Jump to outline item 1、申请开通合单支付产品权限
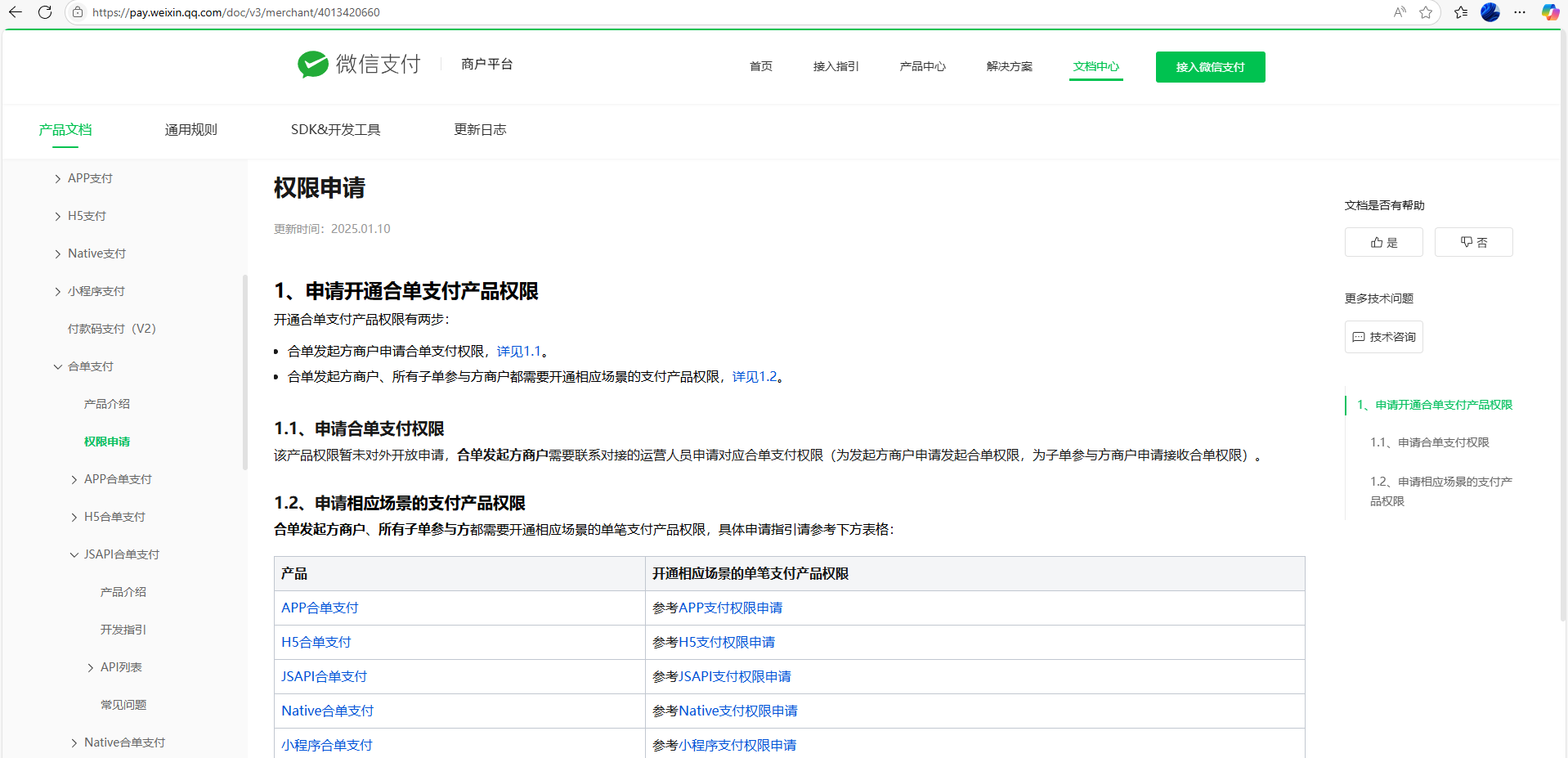Screen dimensions: 1568x758 click(1435, 405)
